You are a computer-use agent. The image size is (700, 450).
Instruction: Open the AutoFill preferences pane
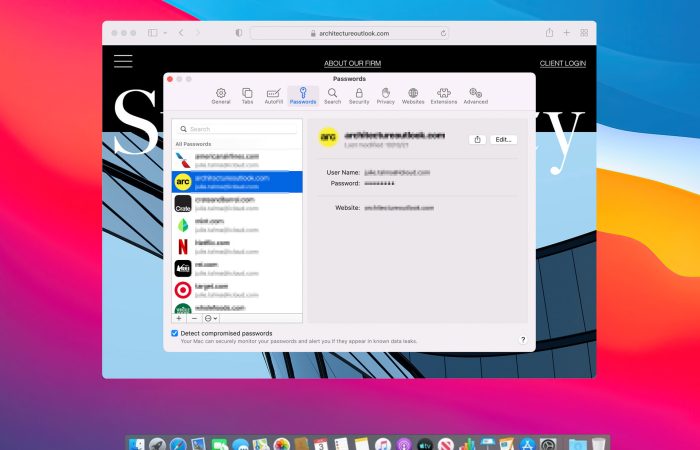(x=274, y=96)
